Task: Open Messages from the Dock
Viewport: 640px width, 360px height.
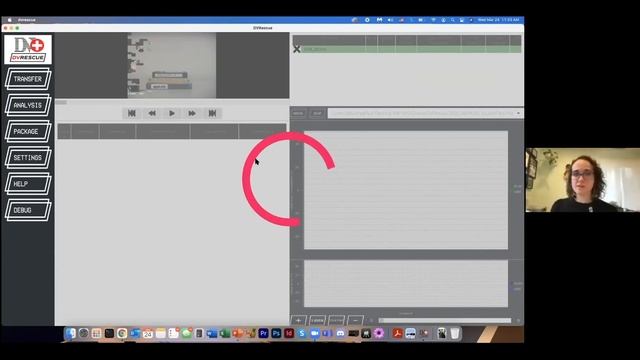Action: (187, 333)
